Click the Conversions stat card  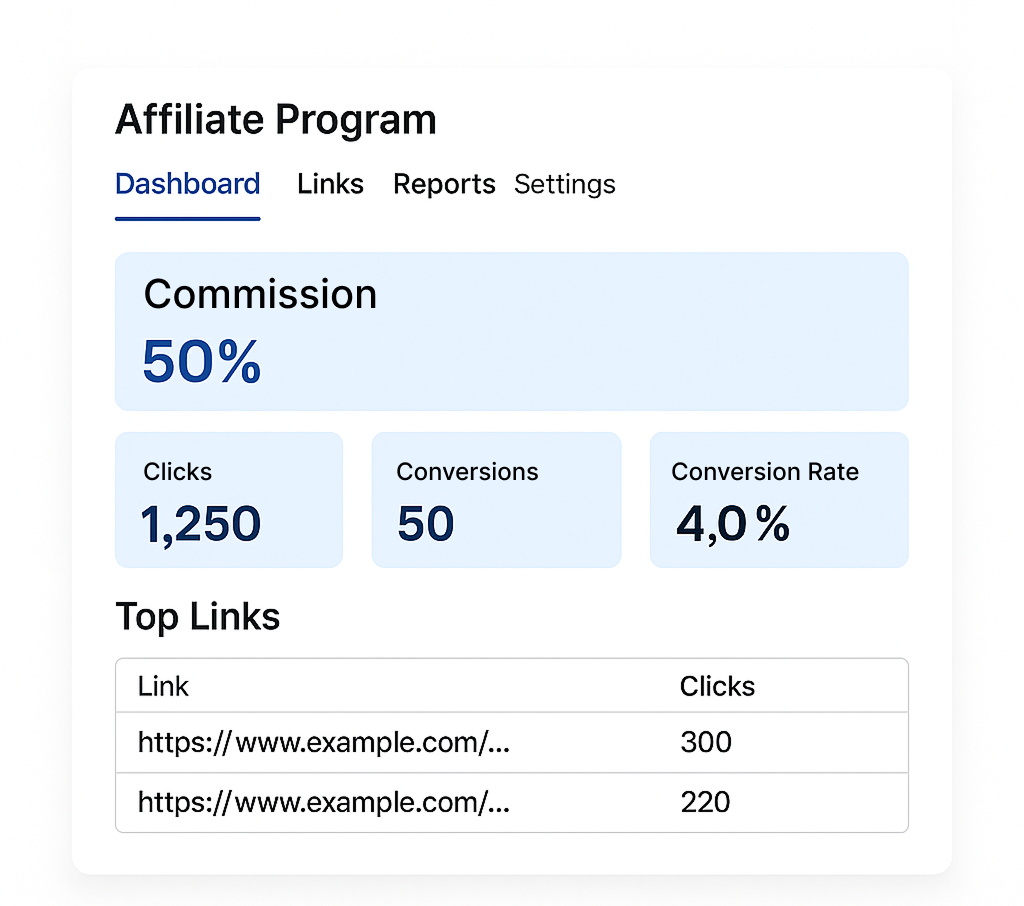(496, 500)
